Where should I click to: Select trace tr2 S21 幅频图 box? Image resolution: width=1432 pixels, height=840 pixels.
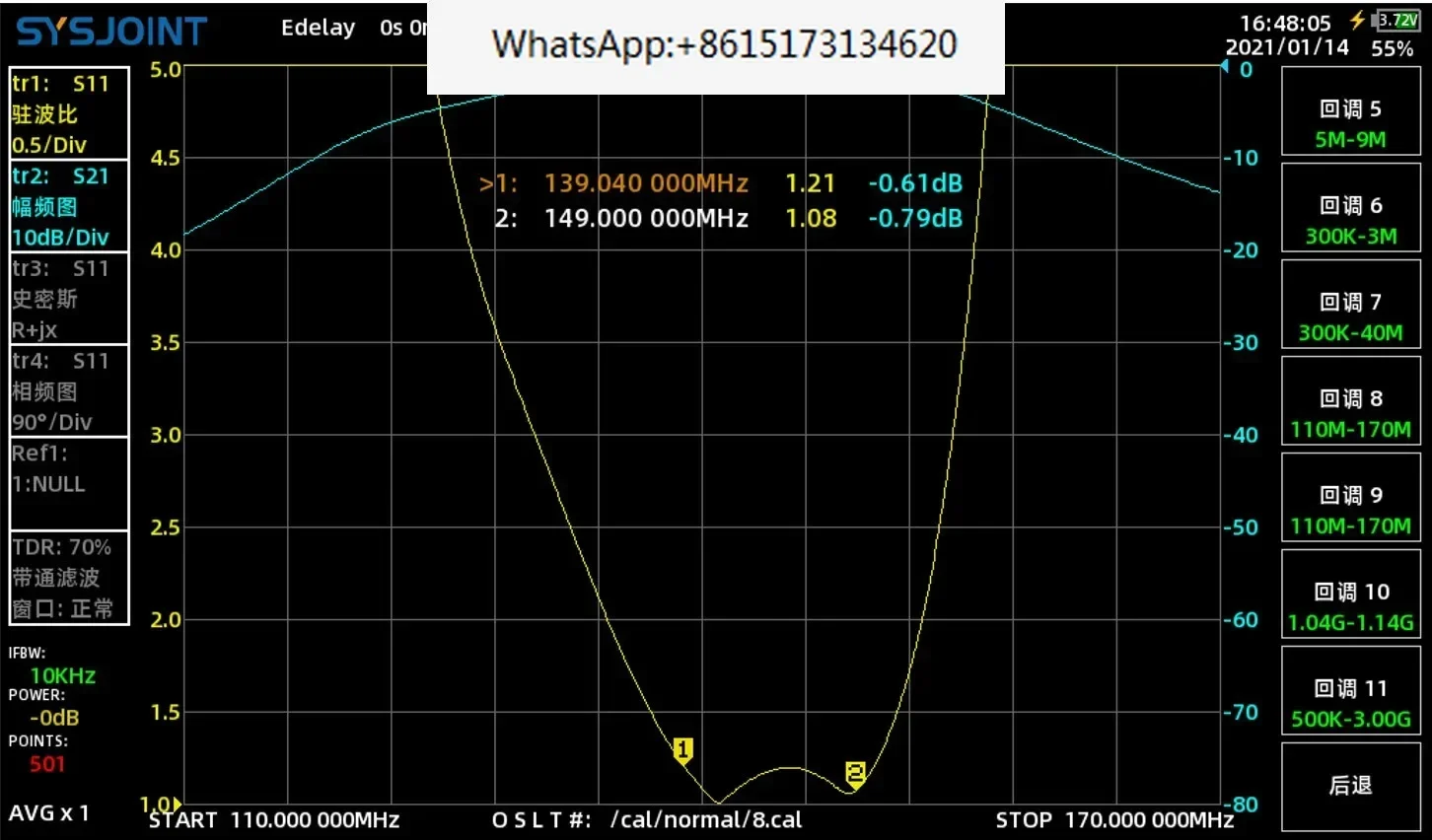tap(69, 206)
